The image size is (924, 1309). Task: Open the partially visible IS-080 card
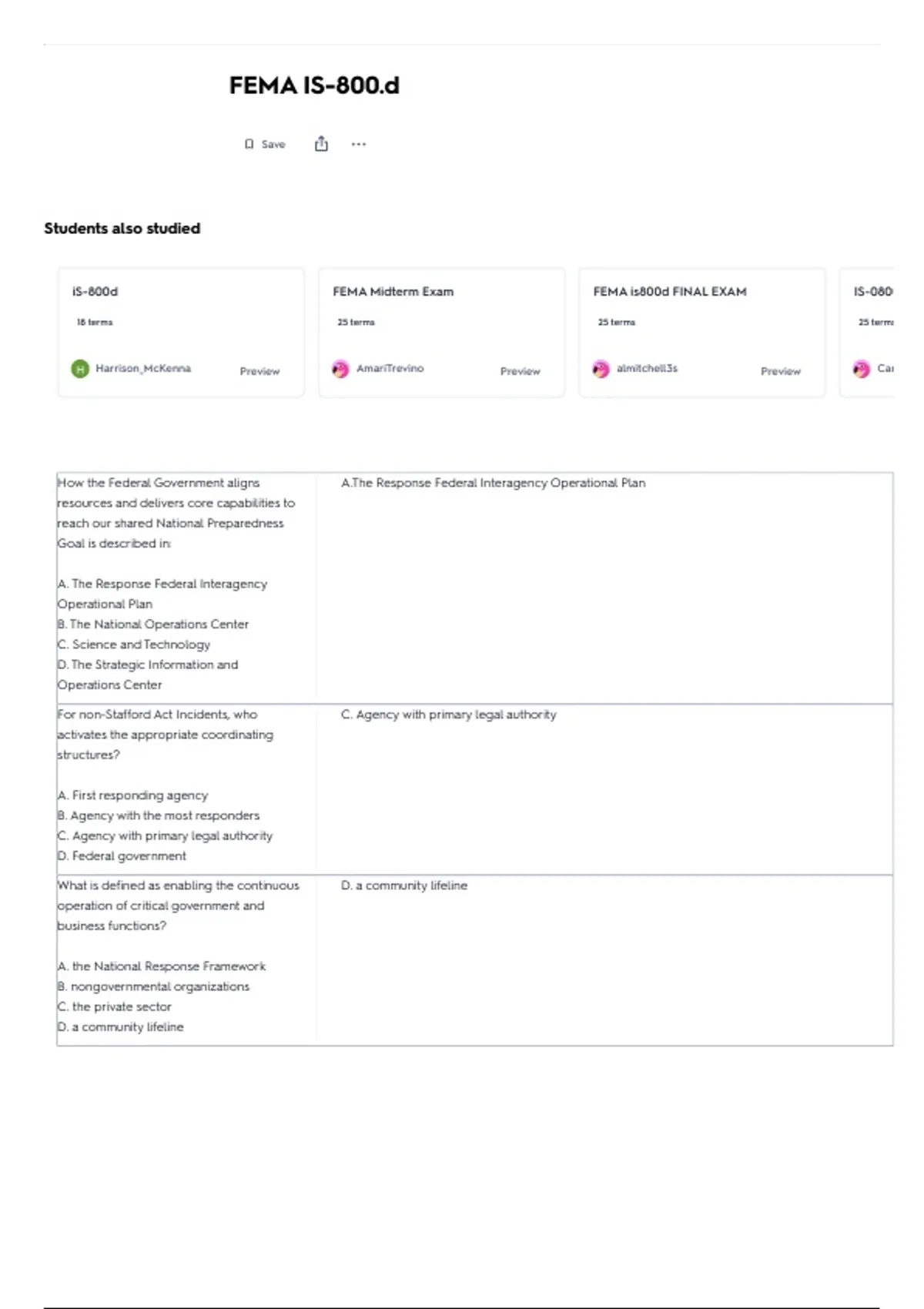pyautogui.click(x=869, y=332)
